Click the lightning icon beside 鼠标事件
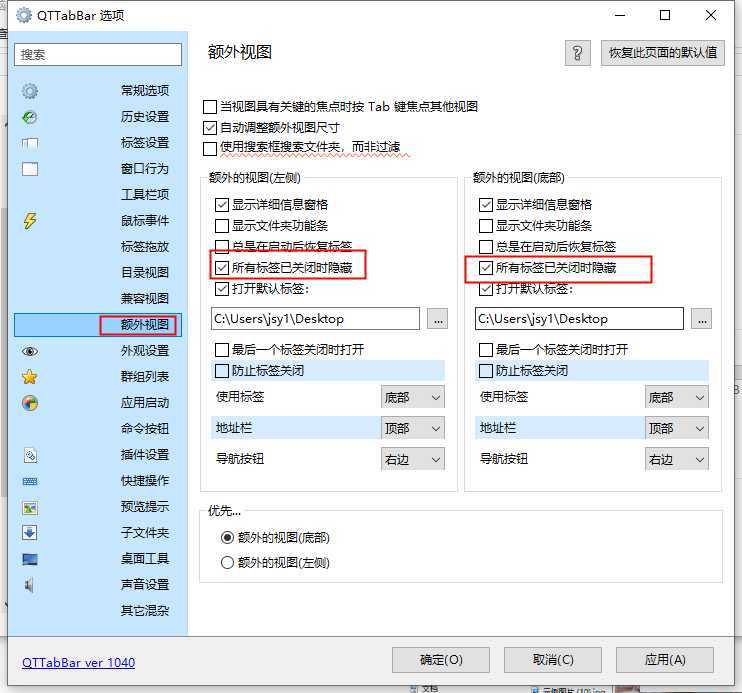Image resolution: width=742 pixels, height=693 pixels. tap(30, 221)
